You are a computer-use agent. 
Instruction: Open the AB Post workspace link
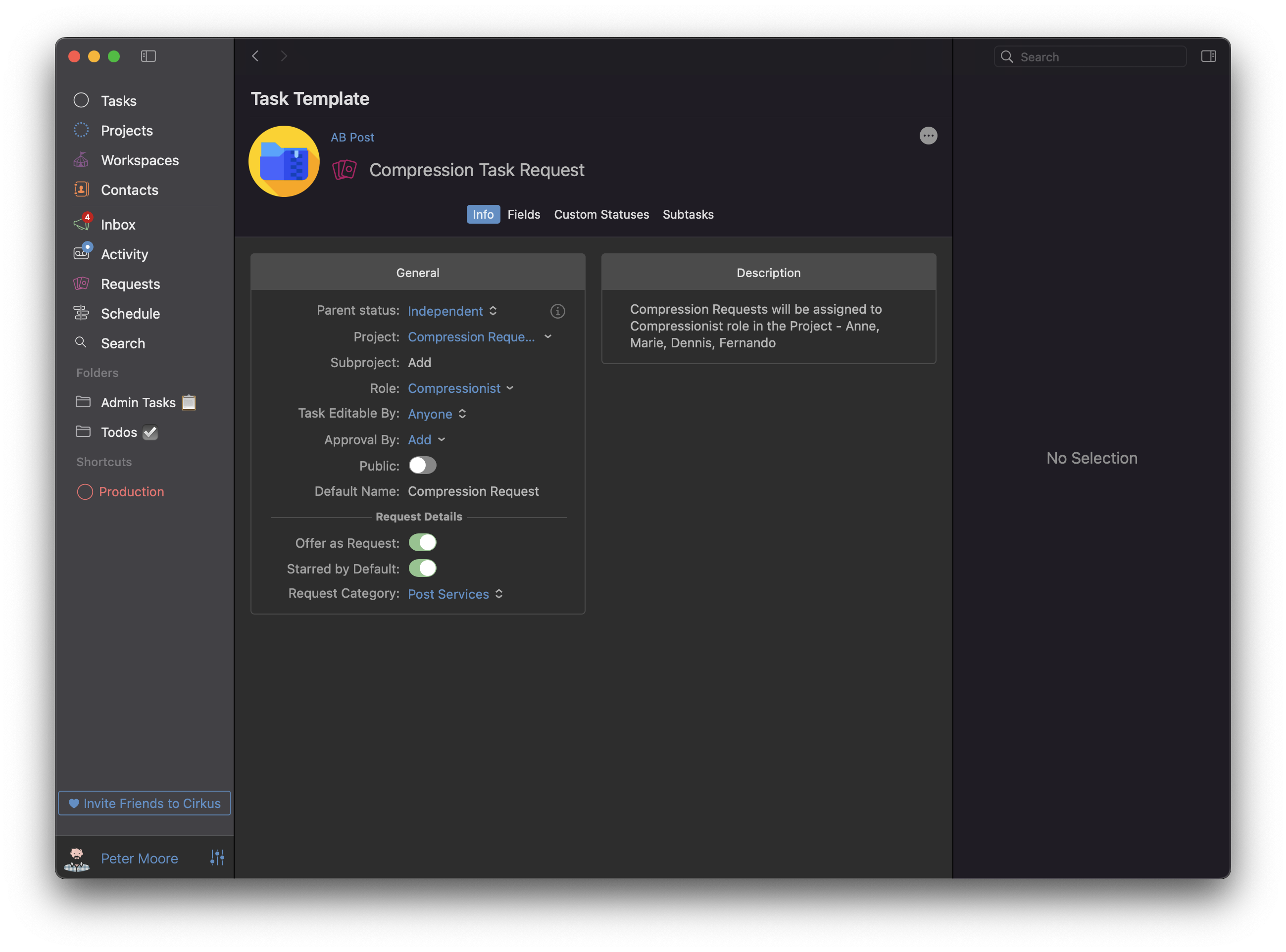point(352,137)
